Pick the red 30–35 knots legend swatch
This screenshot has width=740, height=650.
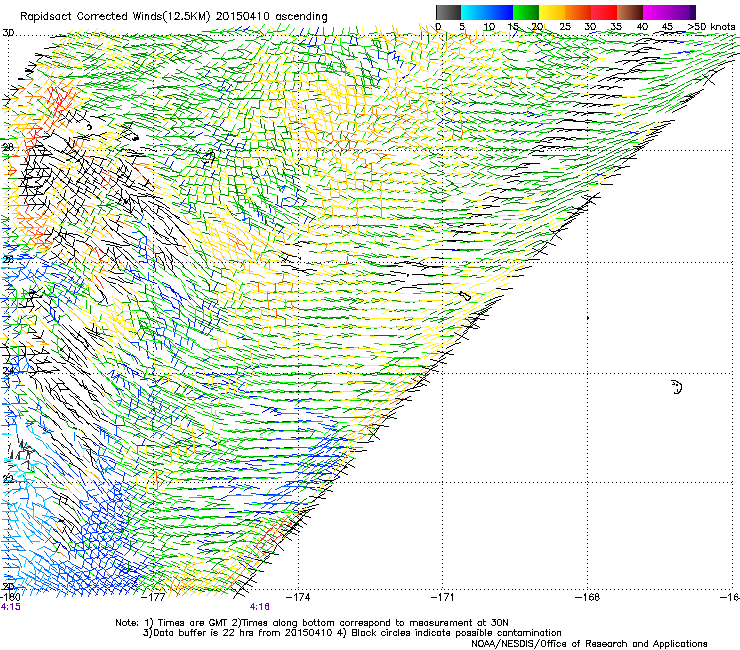tap(604, 12)
